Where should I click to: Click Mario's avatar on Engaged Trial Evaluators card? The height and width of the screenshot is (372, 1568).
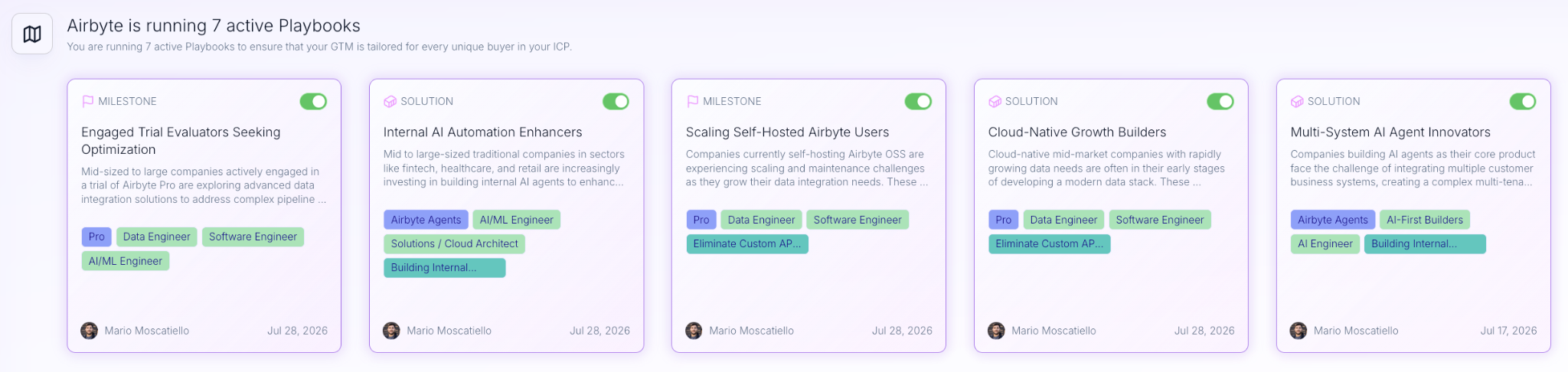pos(90,331)
